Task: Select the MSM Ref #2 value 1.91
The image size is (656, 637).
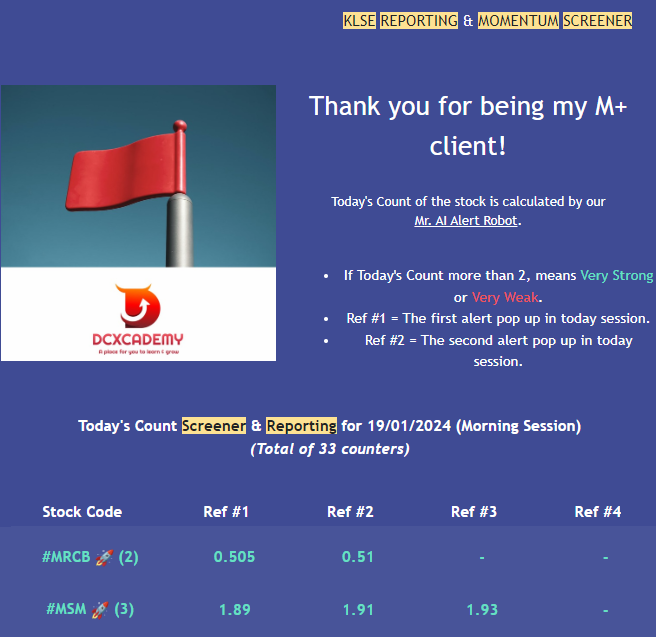Action: (x=358, y=609)
